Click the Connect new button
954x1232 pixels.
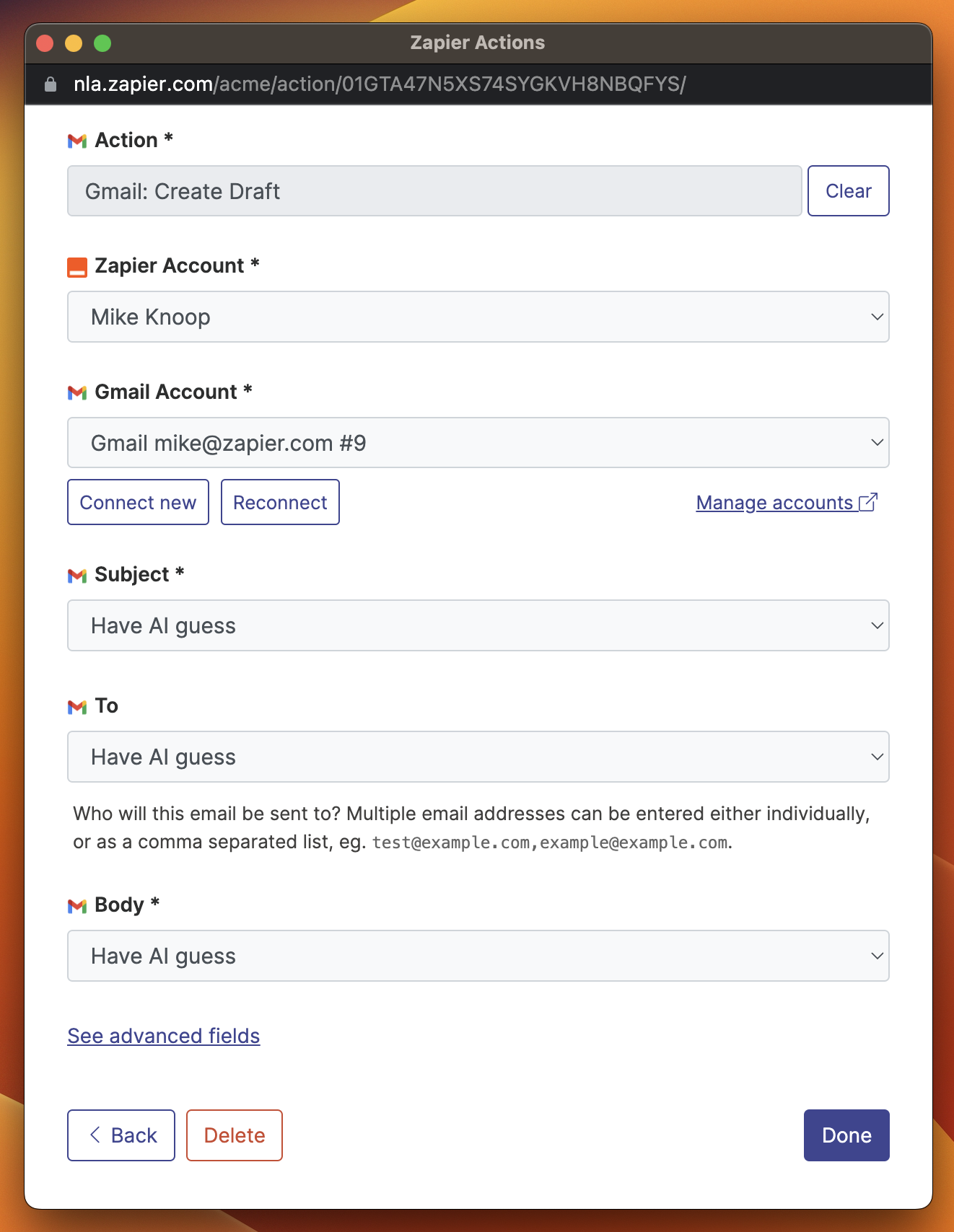(x=138, y=502)
